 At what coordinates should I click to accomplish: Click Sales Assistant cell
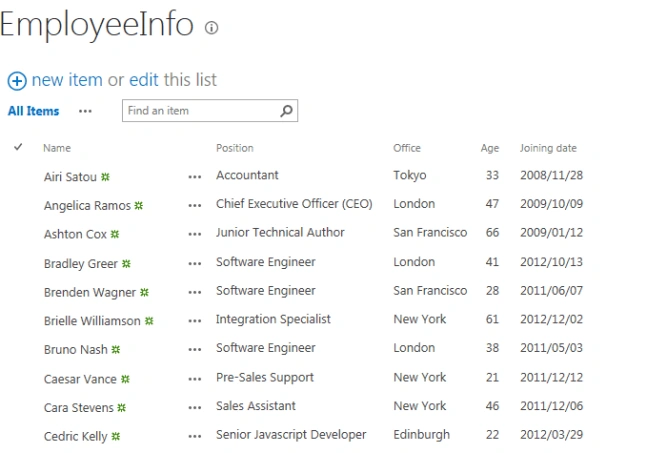(256, 406)
